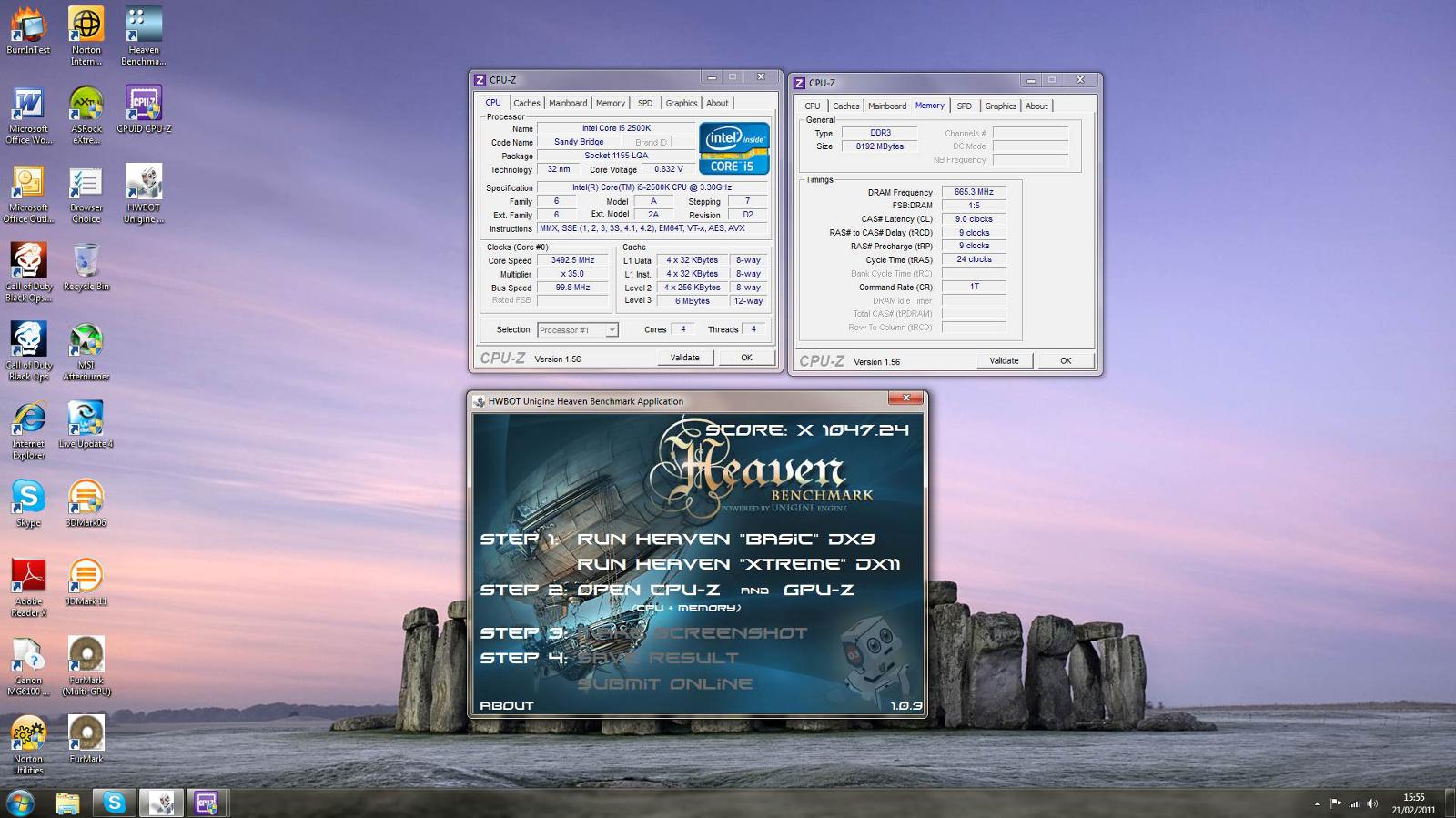Switch to Mainboard tab in left CPU-Z window

point(568,103)
